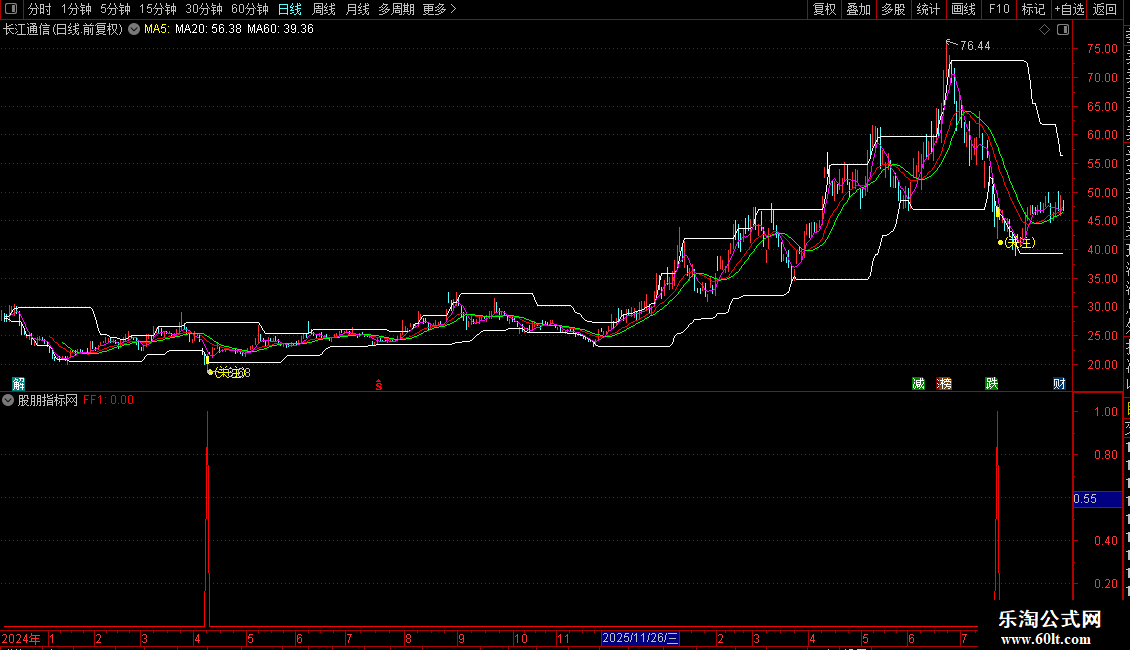Viewport: 1130px width, 650px height.
Task: Switch to the 1分钟 period
Action: click(x=76, y=9)
